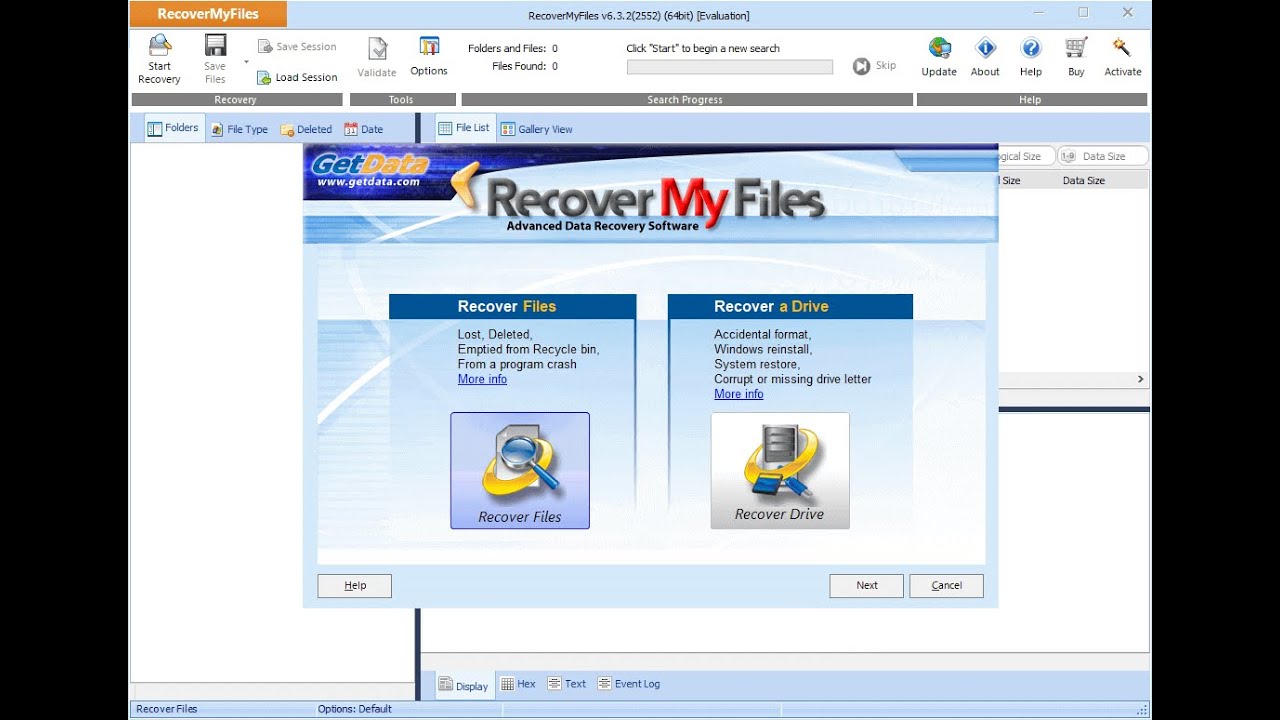Switch to the Display tab
The width and height of the screenshot is (1280, 720).
click(464, 685)
